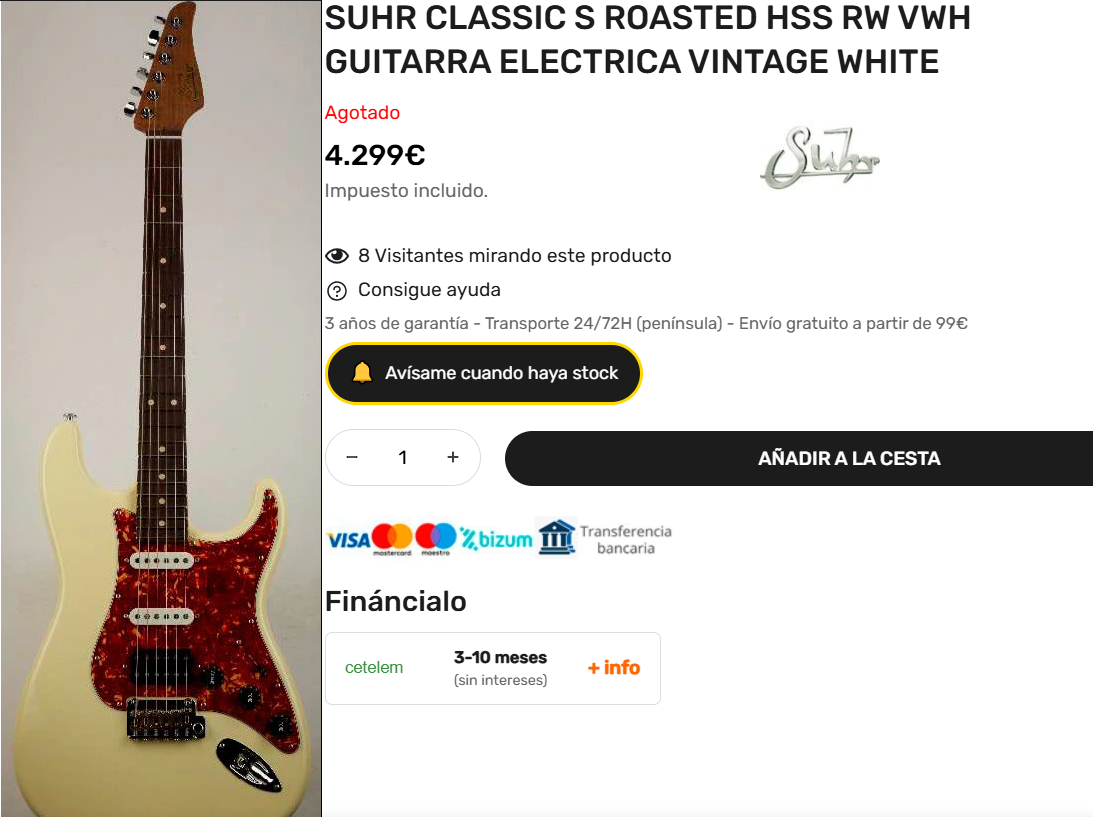1093x817 pixels.
Task: Open the Suhr guitar product image
Action: coord(161,408)
